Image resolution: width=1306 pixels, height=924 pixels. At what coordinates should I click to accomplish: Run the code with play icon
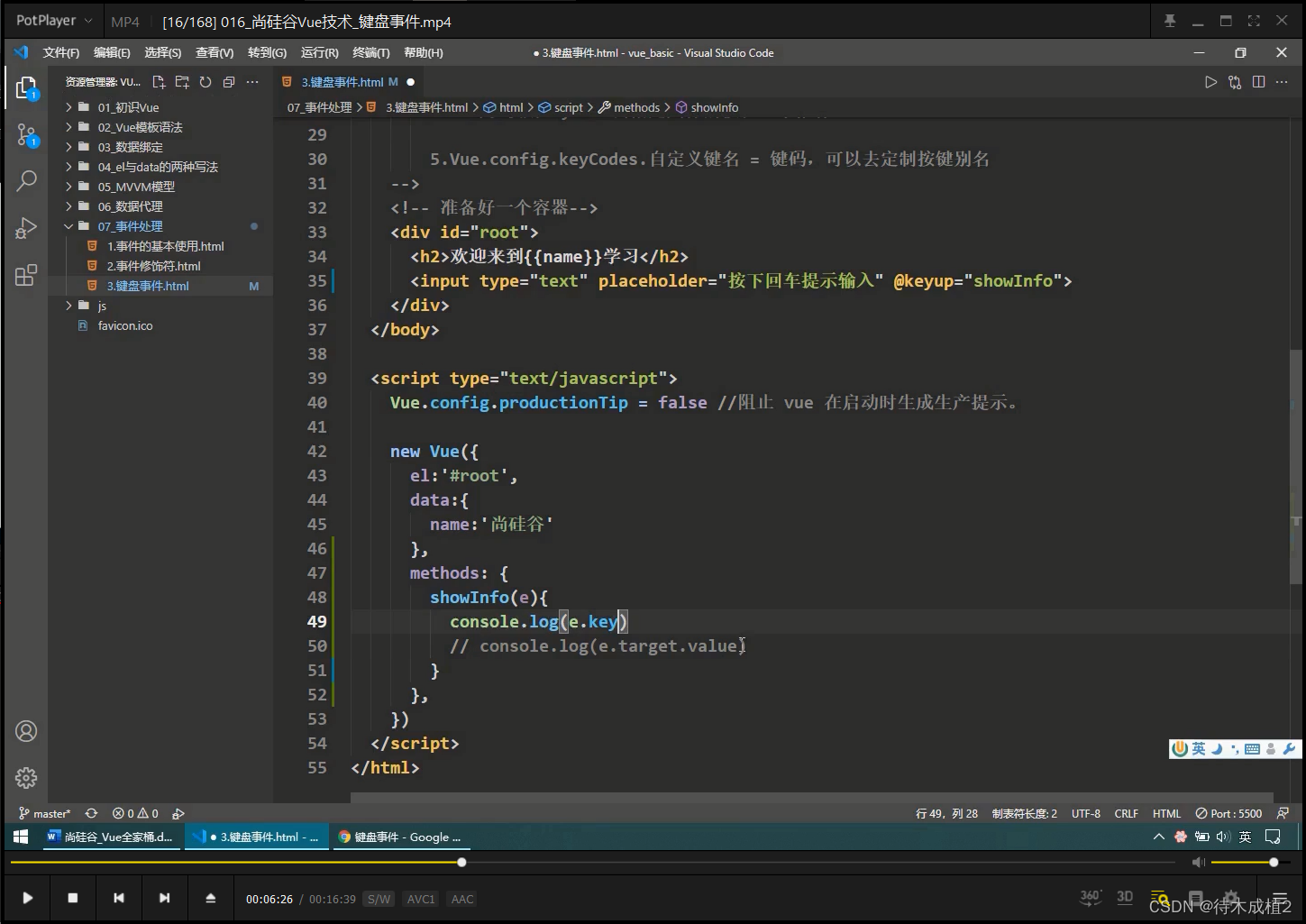pyautogui.click(x=1210, y=82)
